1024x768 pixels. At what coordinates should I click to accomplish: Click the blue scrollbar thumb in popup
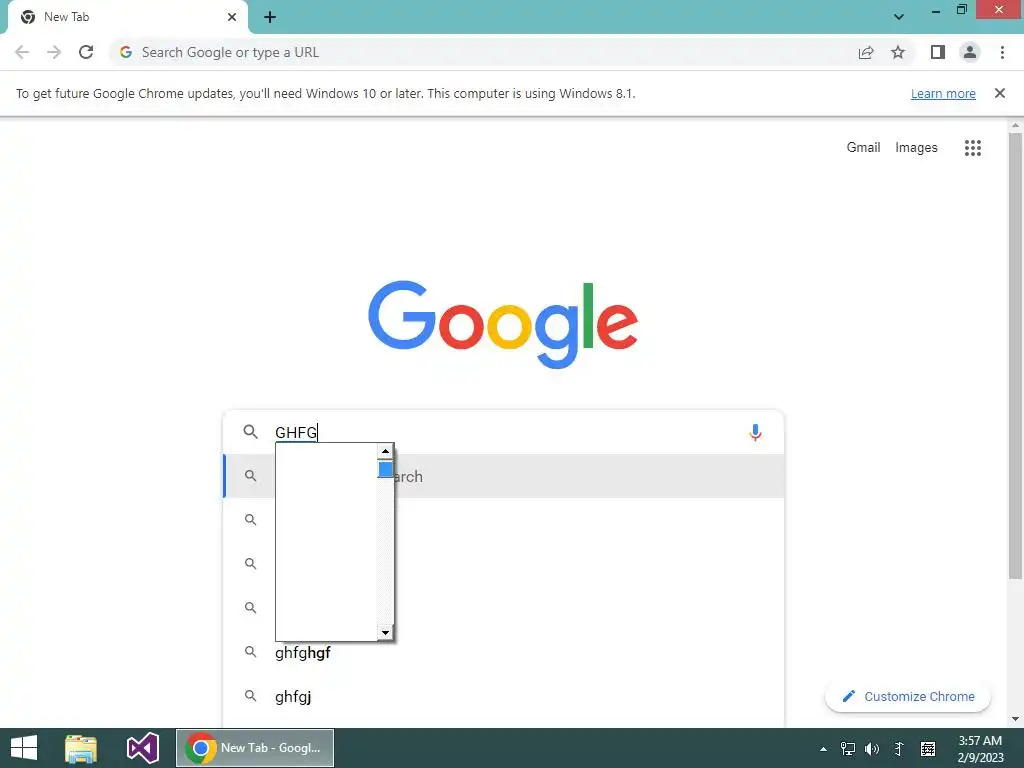pyautogui.click(x=385, y=469)
